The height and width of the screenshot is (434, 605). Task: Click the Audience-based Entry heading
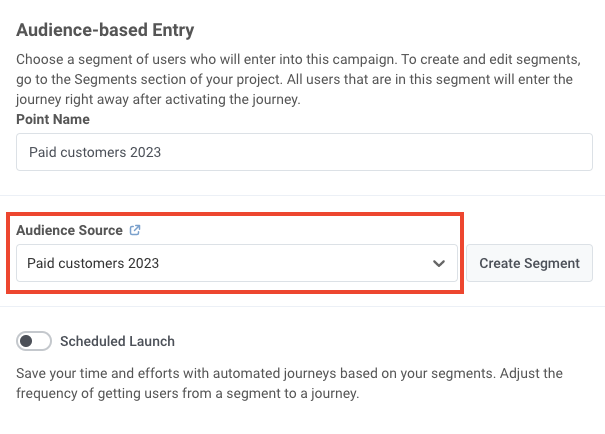coord(105,30)
